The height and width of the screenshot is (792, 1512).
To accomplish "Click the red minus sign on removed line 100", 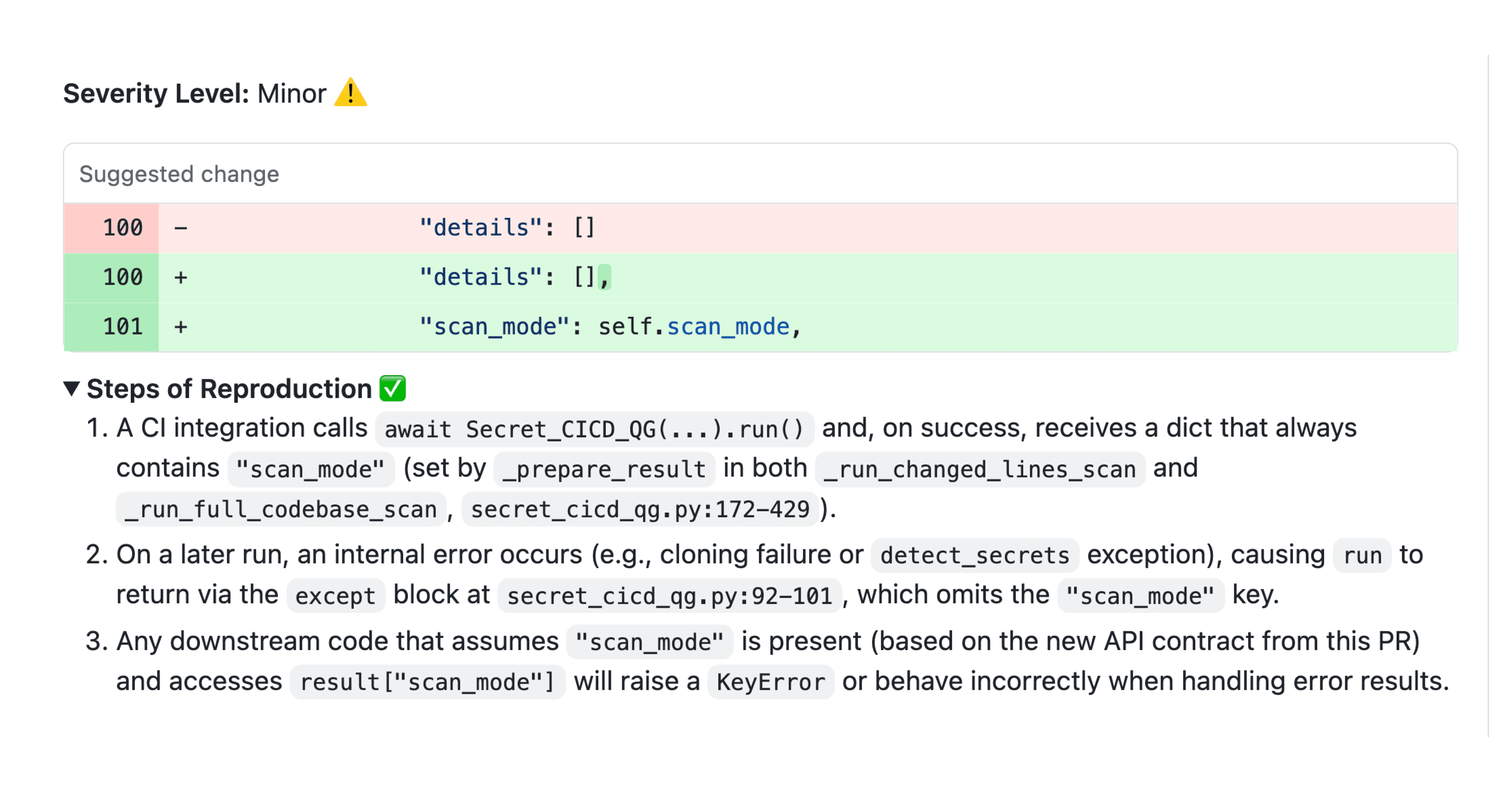I will 180,228.
